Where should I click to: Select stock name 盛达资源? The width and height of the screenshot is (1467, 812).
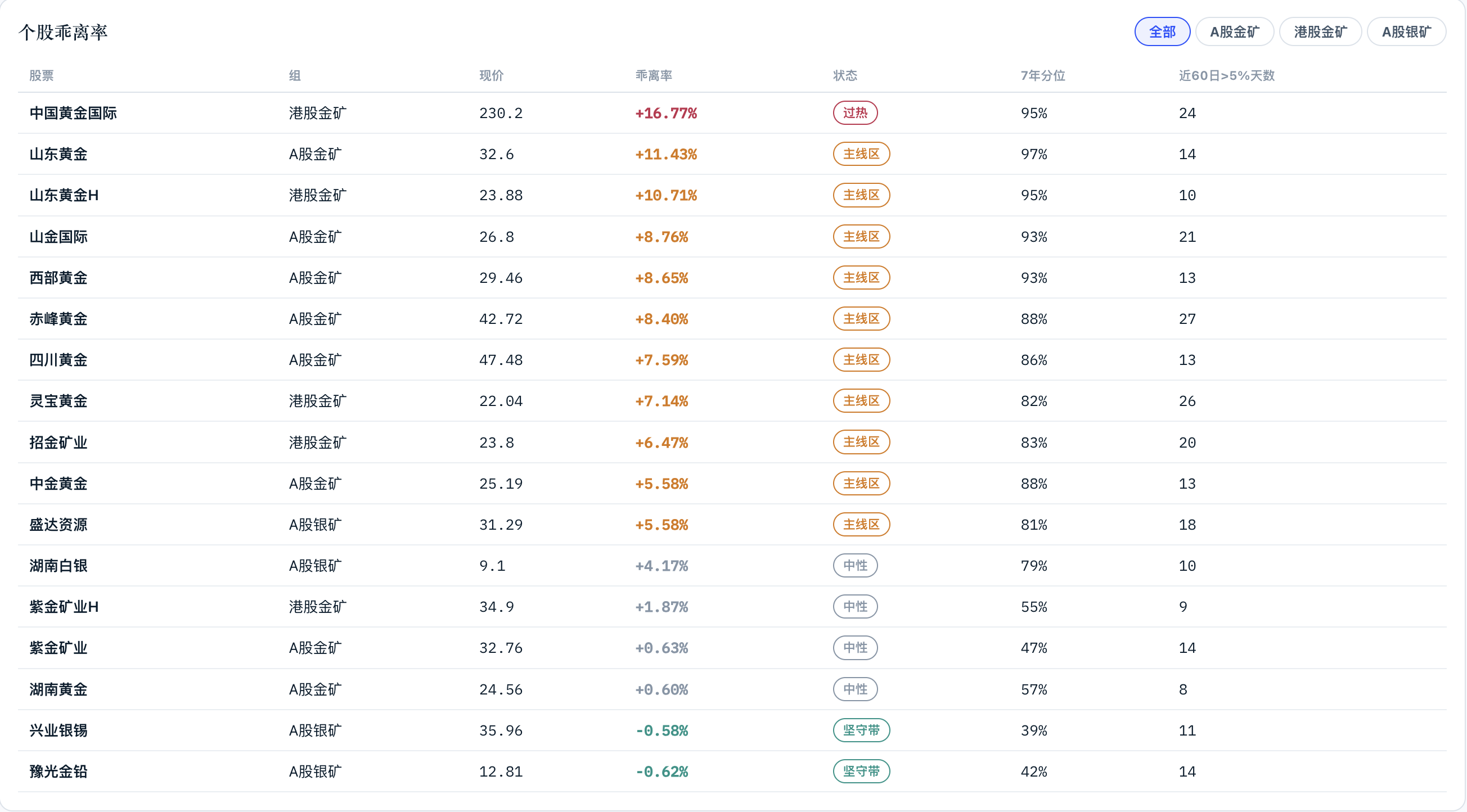tap(58, 525)
